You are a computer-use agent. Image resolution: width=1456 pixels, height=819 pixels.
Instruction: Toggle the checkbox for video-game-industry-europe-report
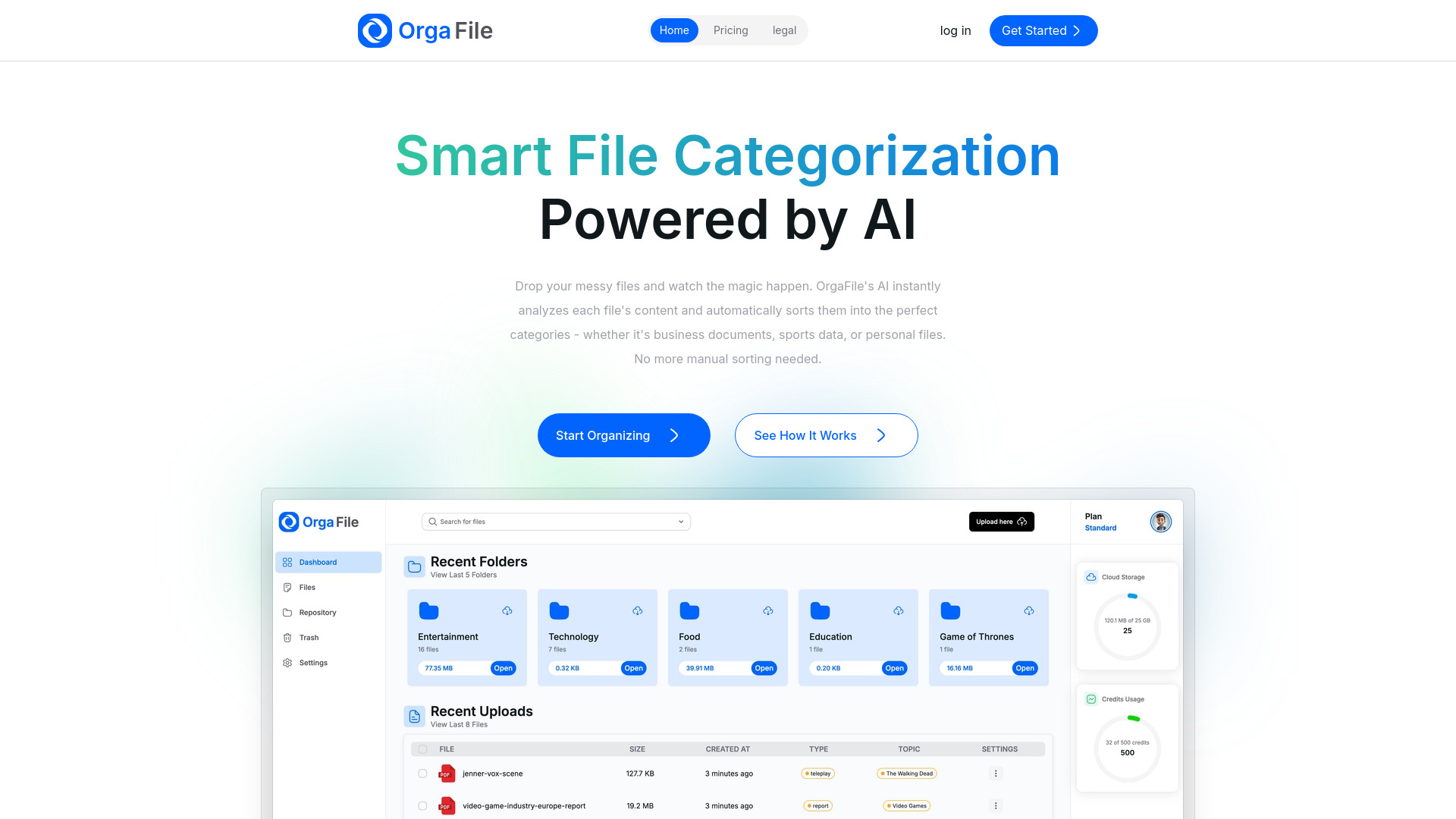423,805
